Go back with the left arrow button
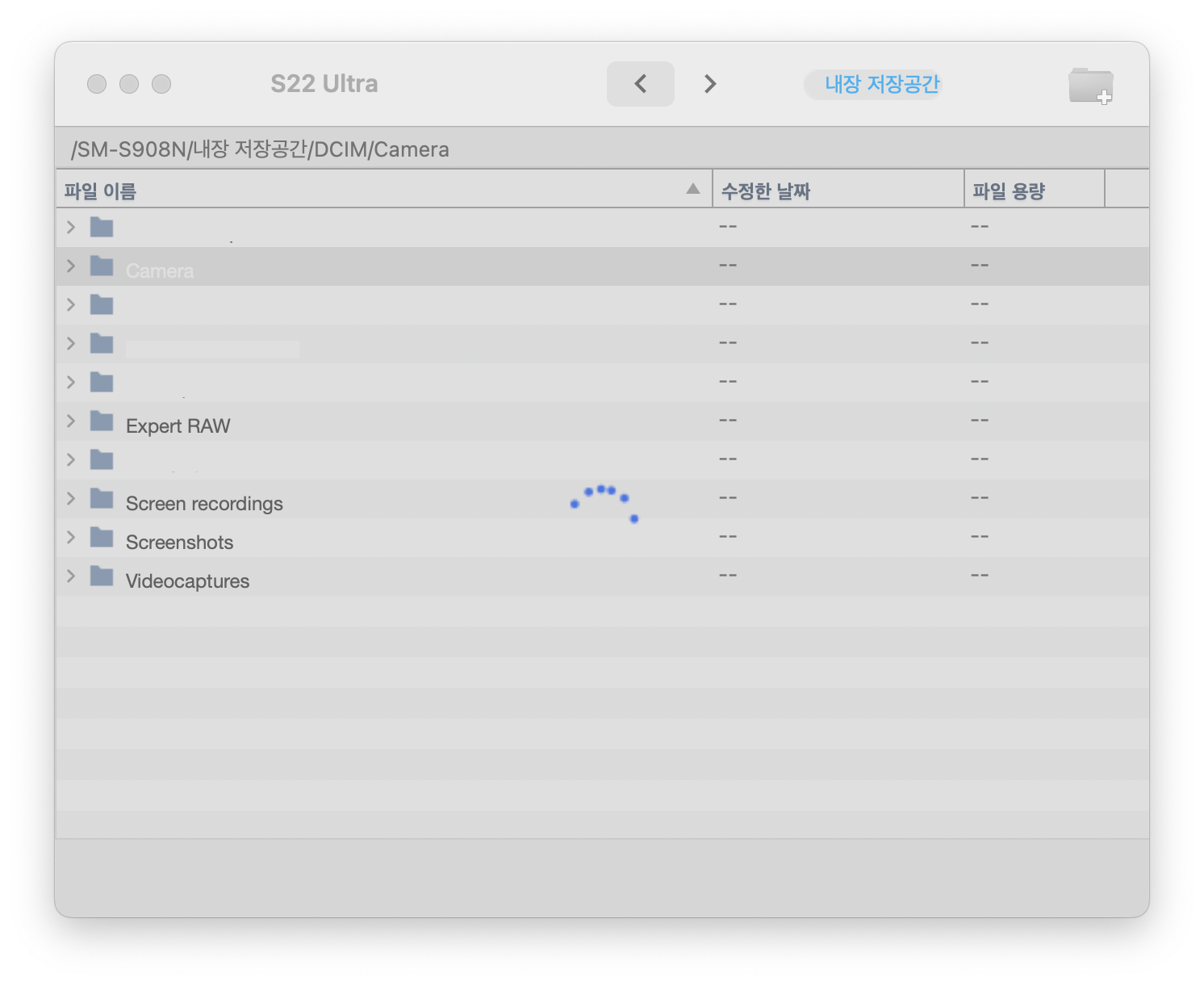1204x985 pixels. click(x=641, y=84)
